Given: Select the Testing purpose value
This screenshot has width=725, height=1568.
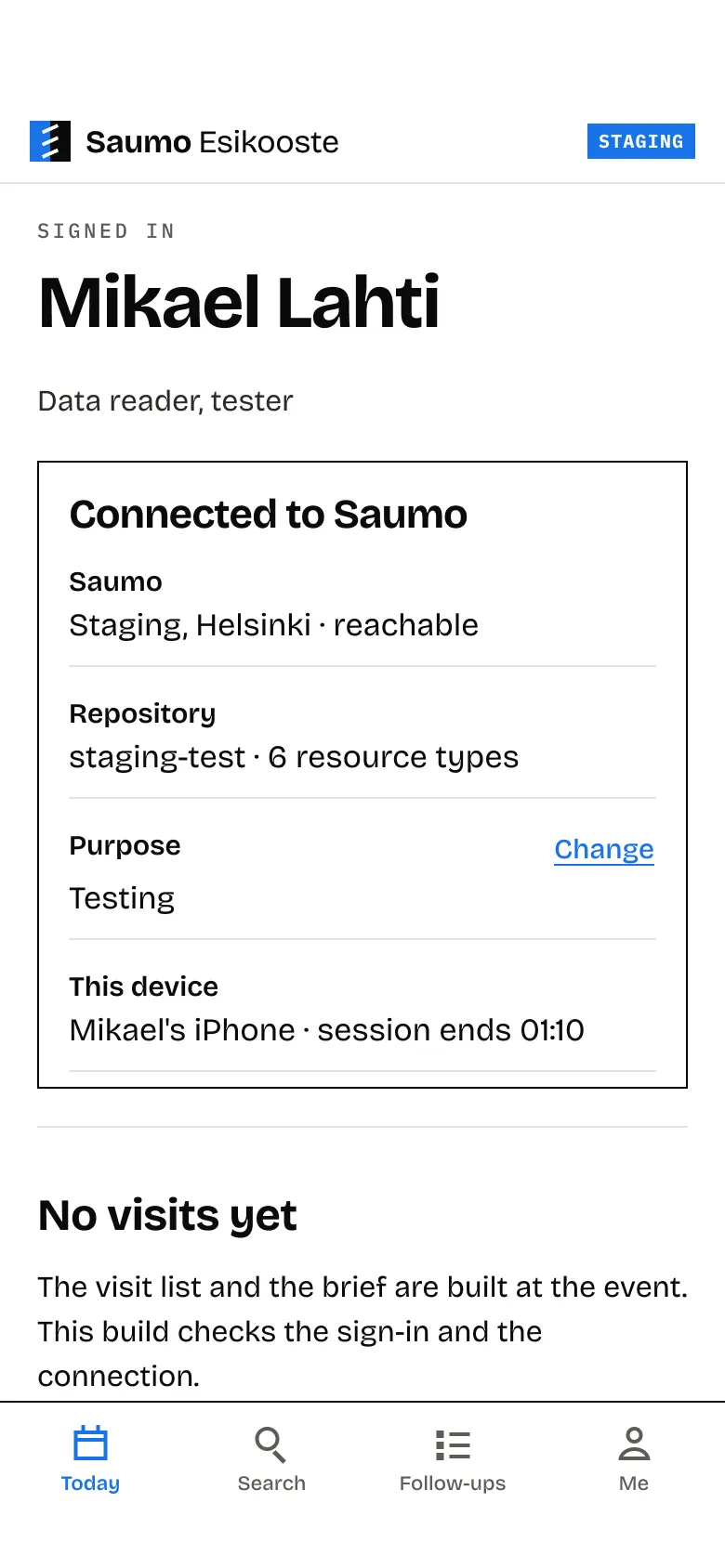Looking at the screenshot, I should tap(122, 898).
